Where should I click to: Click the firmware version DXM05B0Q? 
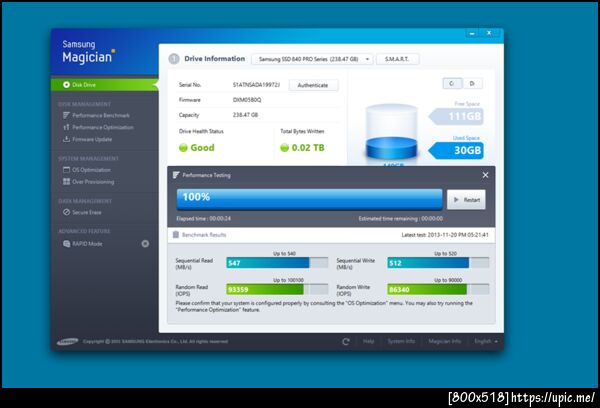coord(247,100)
